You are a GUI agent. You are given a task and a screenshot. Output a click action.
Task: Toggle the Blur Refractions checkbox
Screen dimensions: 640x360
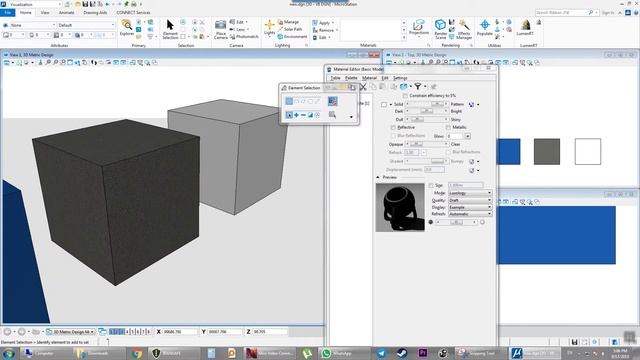pos(448,152)
